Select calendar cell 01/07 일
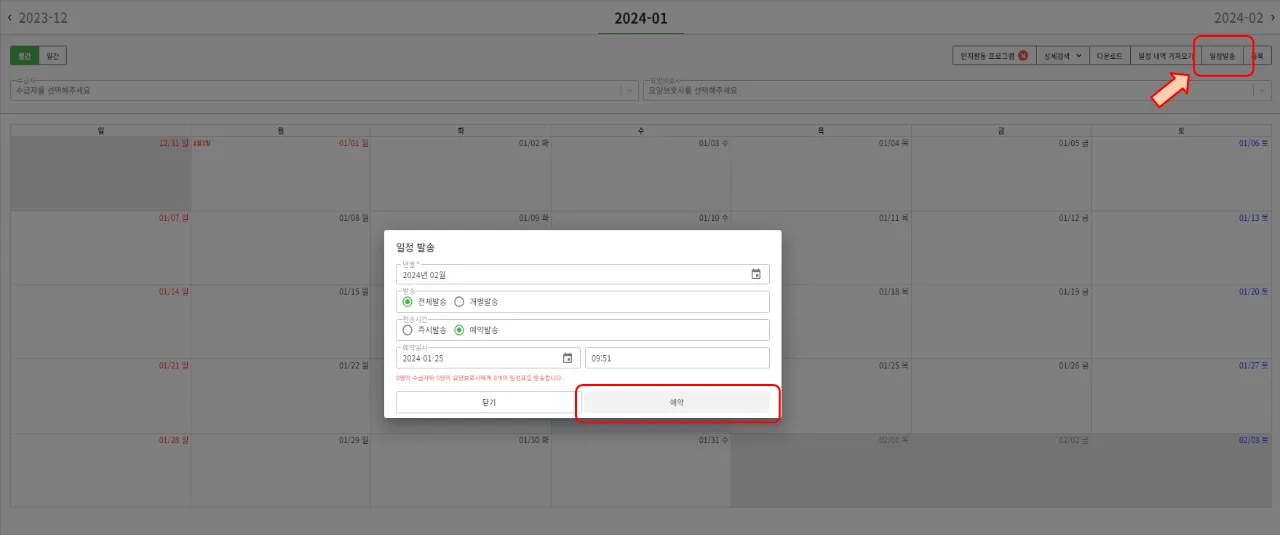This screenshot has height=535, width=1280. coord(101,247)
